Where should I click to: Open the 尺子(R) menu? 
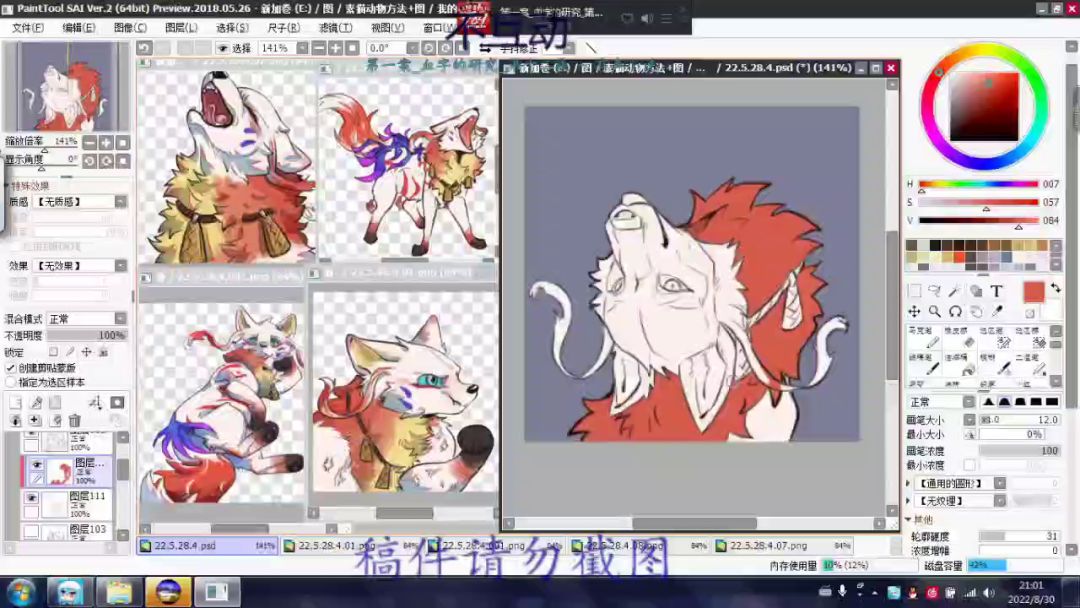[x=284, y=28]
